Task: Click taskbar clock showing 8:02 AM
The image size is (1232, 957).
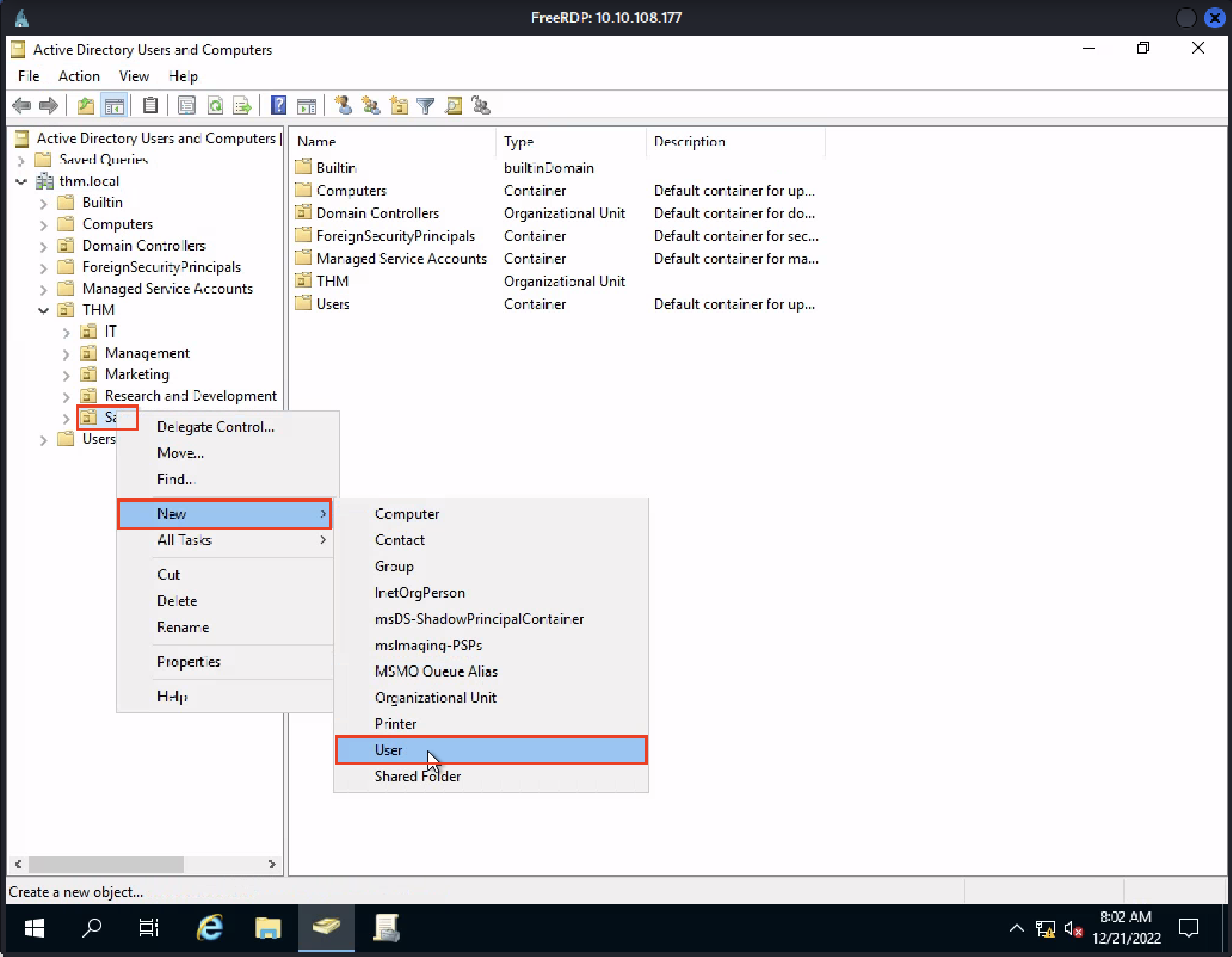Action: click(x=1126, y=928)
